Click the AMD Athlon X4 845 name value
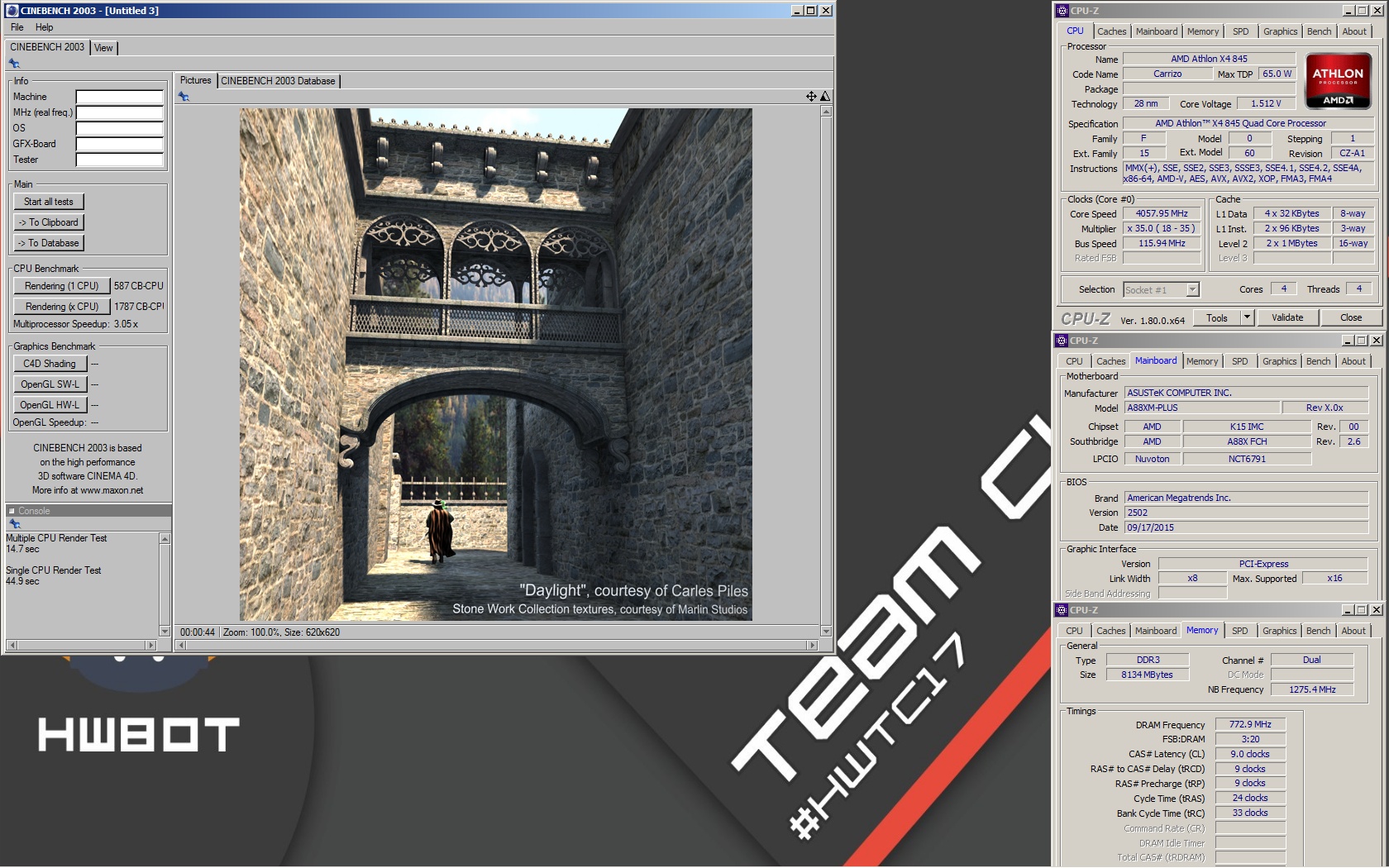 (1209, 59)
